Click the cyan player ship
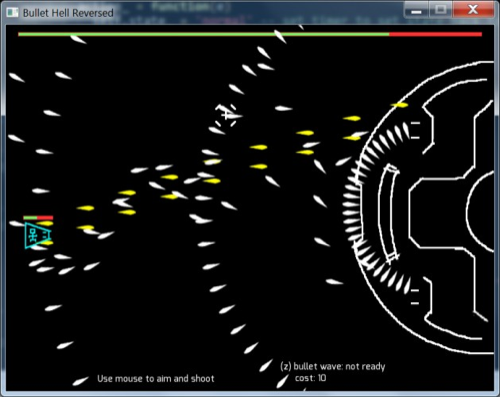500x397 pixels. pos(38,235)
